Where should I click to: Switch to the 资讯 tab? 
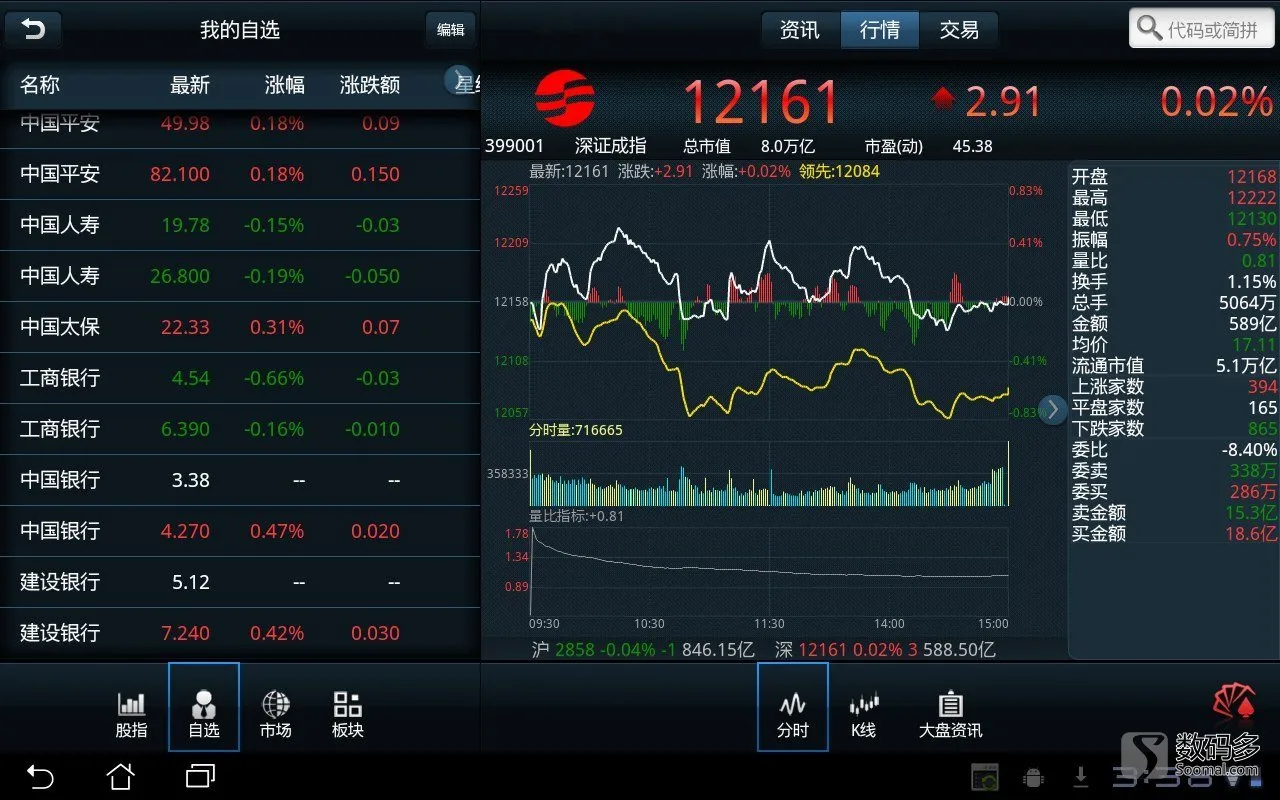(x=800, y=30)
